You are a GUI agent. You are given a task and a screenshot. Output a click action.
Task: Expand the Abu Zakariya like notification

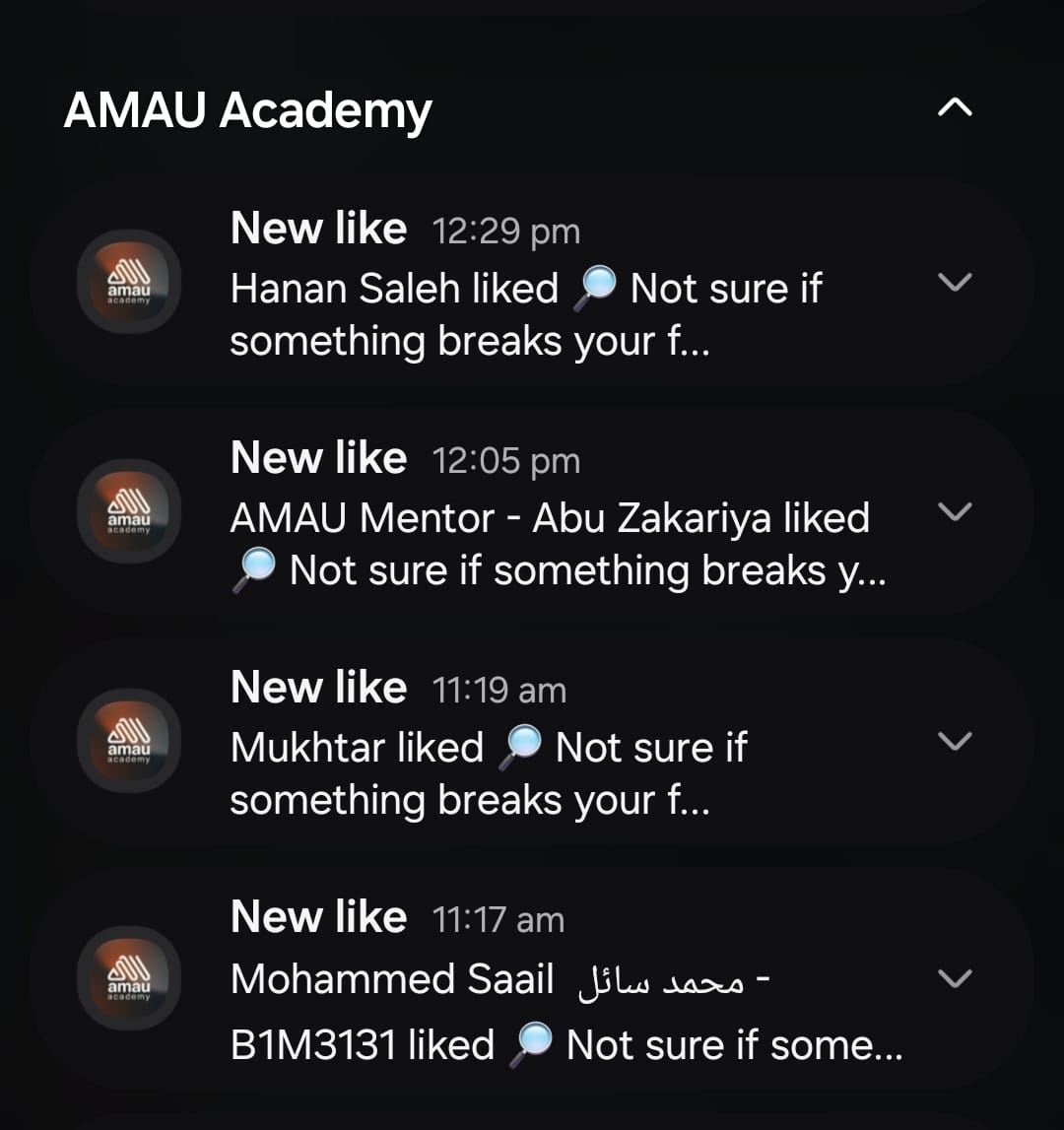[x=955, y=511]
